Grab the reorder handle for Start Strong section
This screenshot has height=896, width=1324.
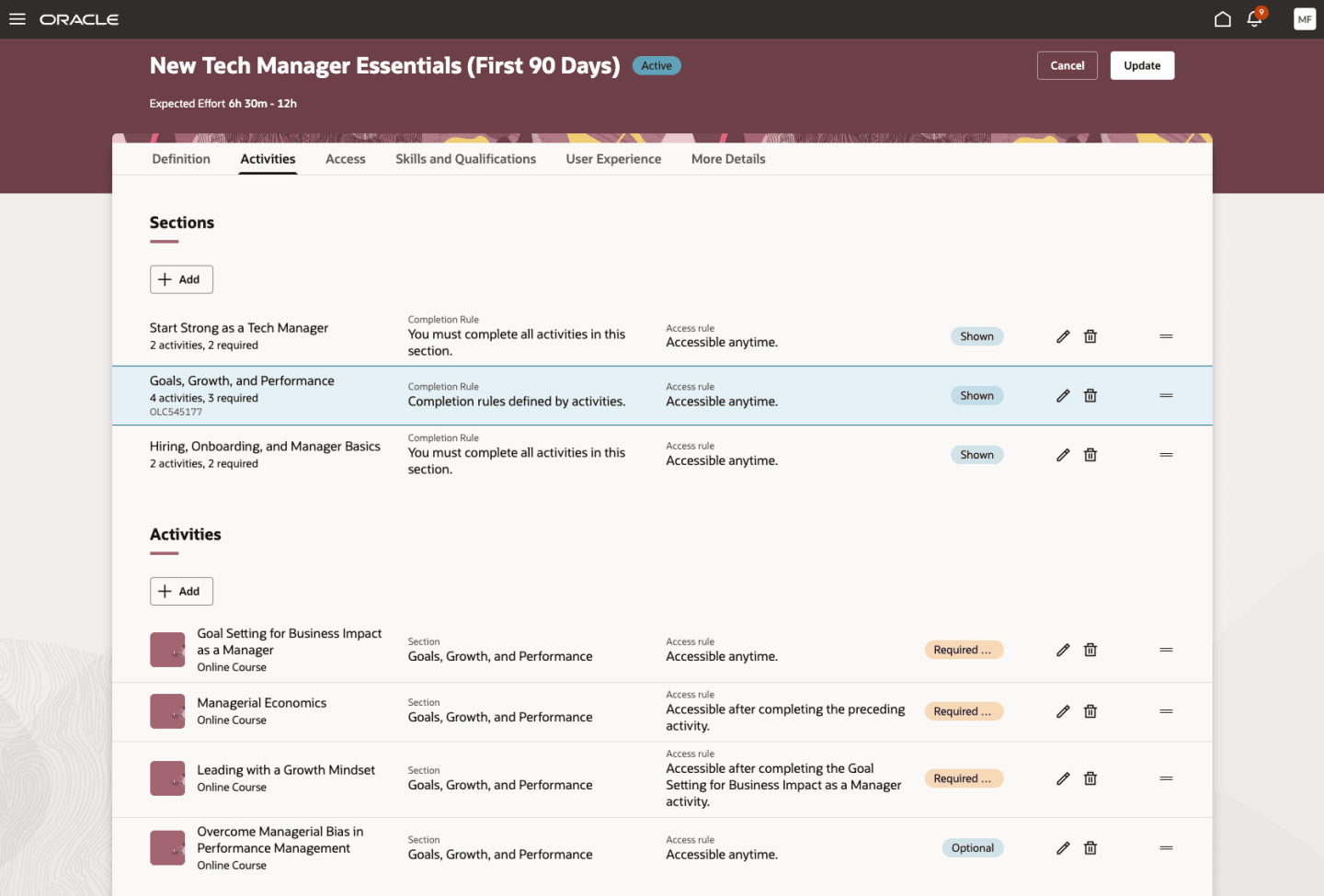[x=1166, y=336]
